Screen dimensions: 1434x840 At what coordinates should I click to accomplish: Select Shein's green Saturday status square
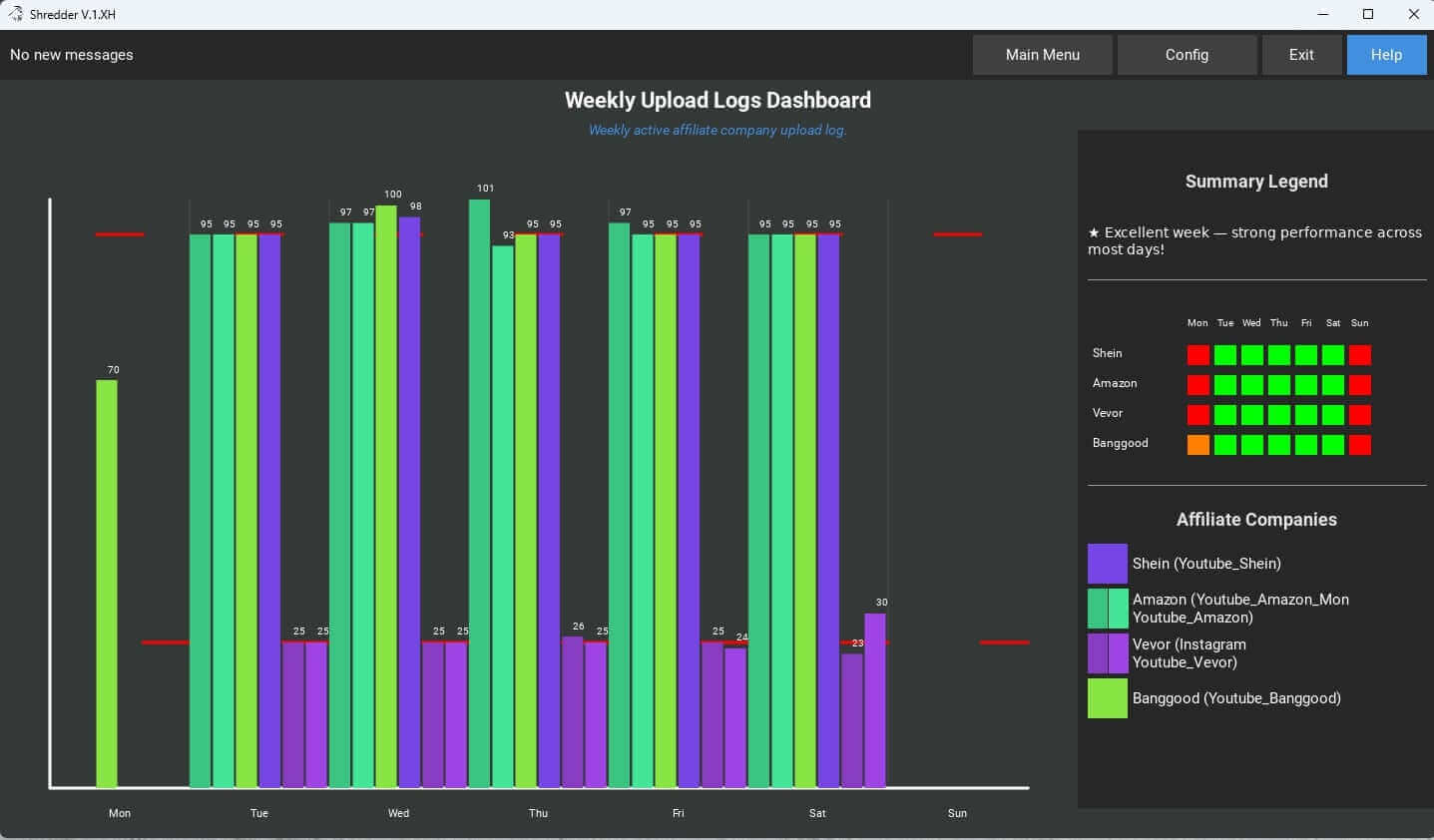point(1333,355)
